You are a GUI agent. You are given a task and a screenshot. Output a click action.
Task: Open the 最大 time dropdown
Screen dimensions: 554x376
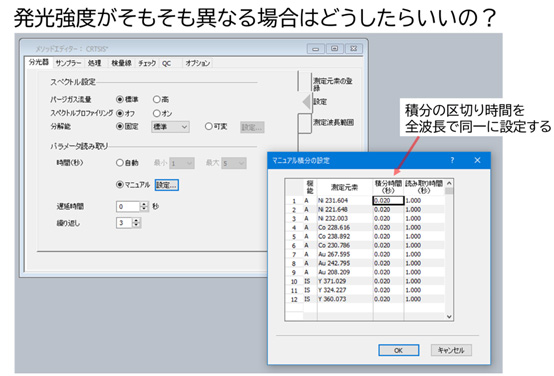(234, 163)
